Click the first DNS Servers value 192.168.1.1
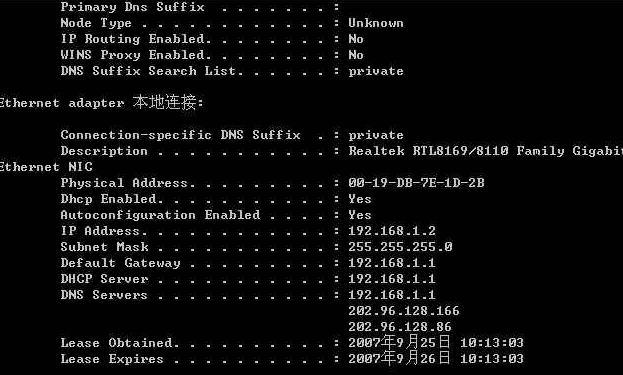Viewport: 623px width, 375px height. [392, 295]
